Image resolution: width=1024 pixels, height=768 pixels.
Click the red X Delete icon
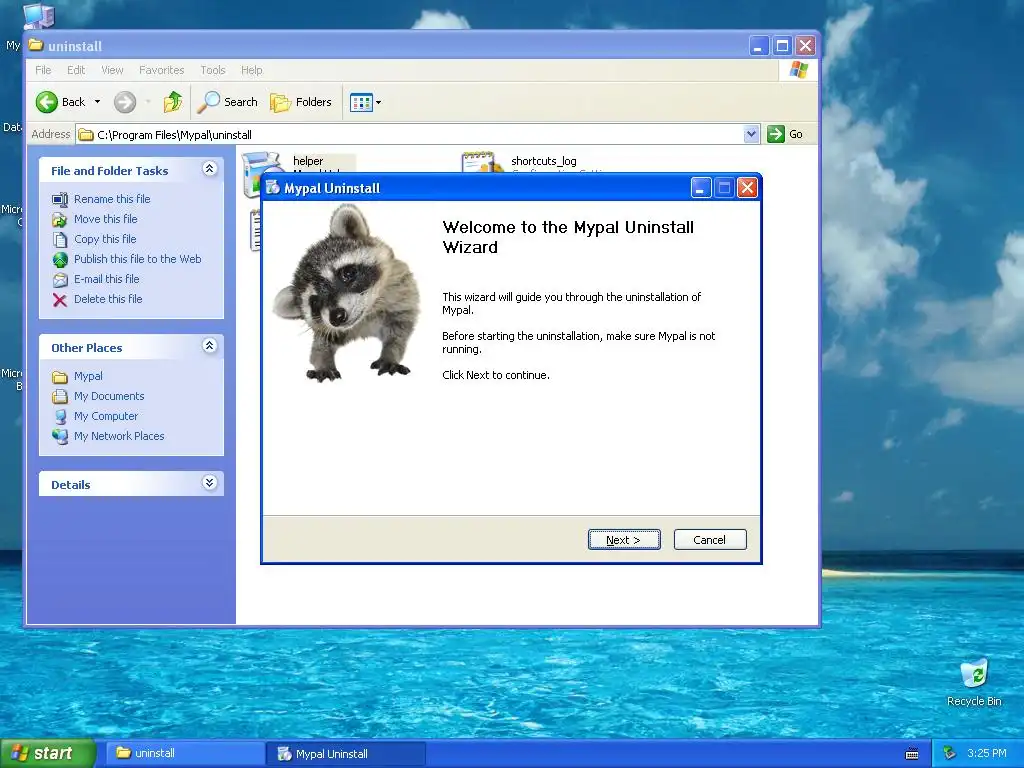tap(60, 300)
